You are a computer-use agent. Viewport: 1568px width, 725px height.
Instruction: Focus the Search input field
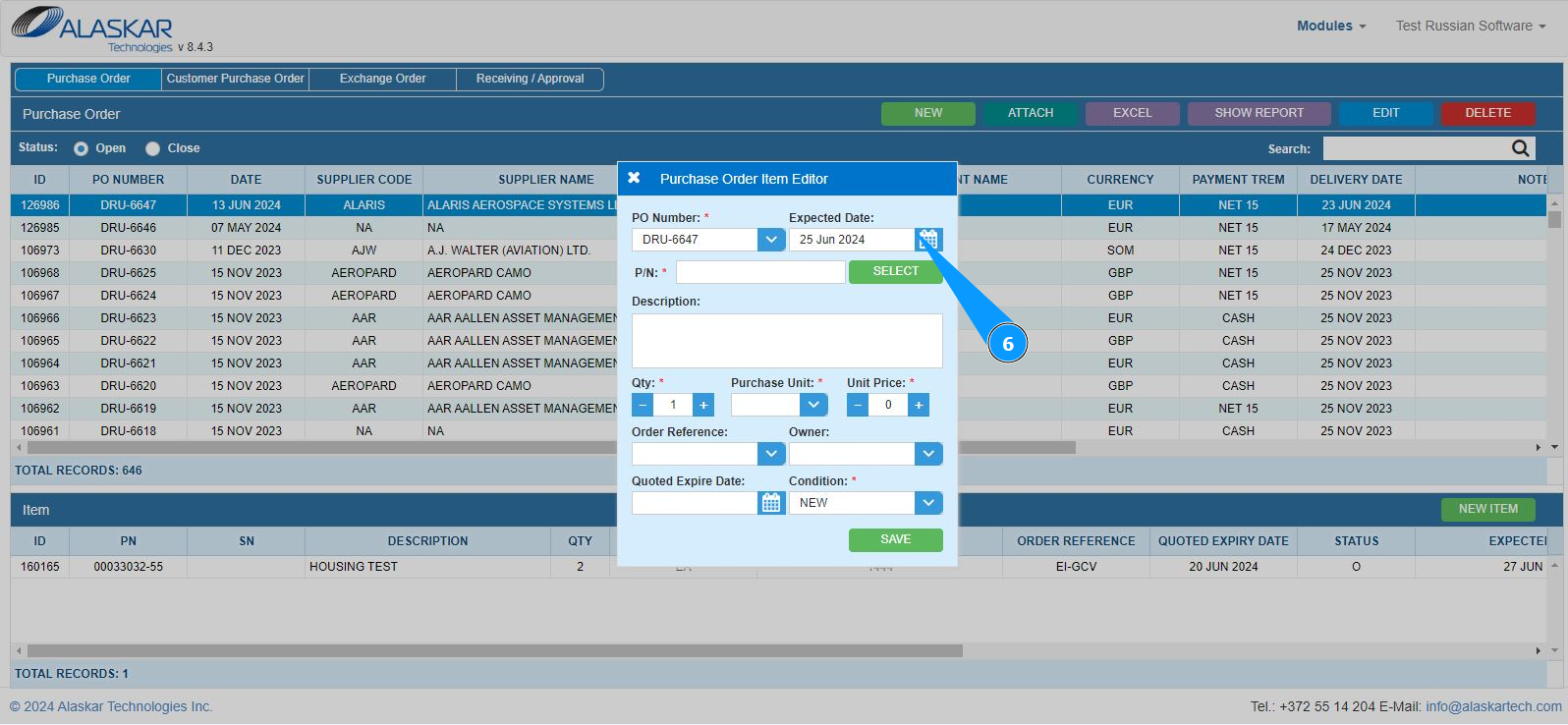point(1416,148)
